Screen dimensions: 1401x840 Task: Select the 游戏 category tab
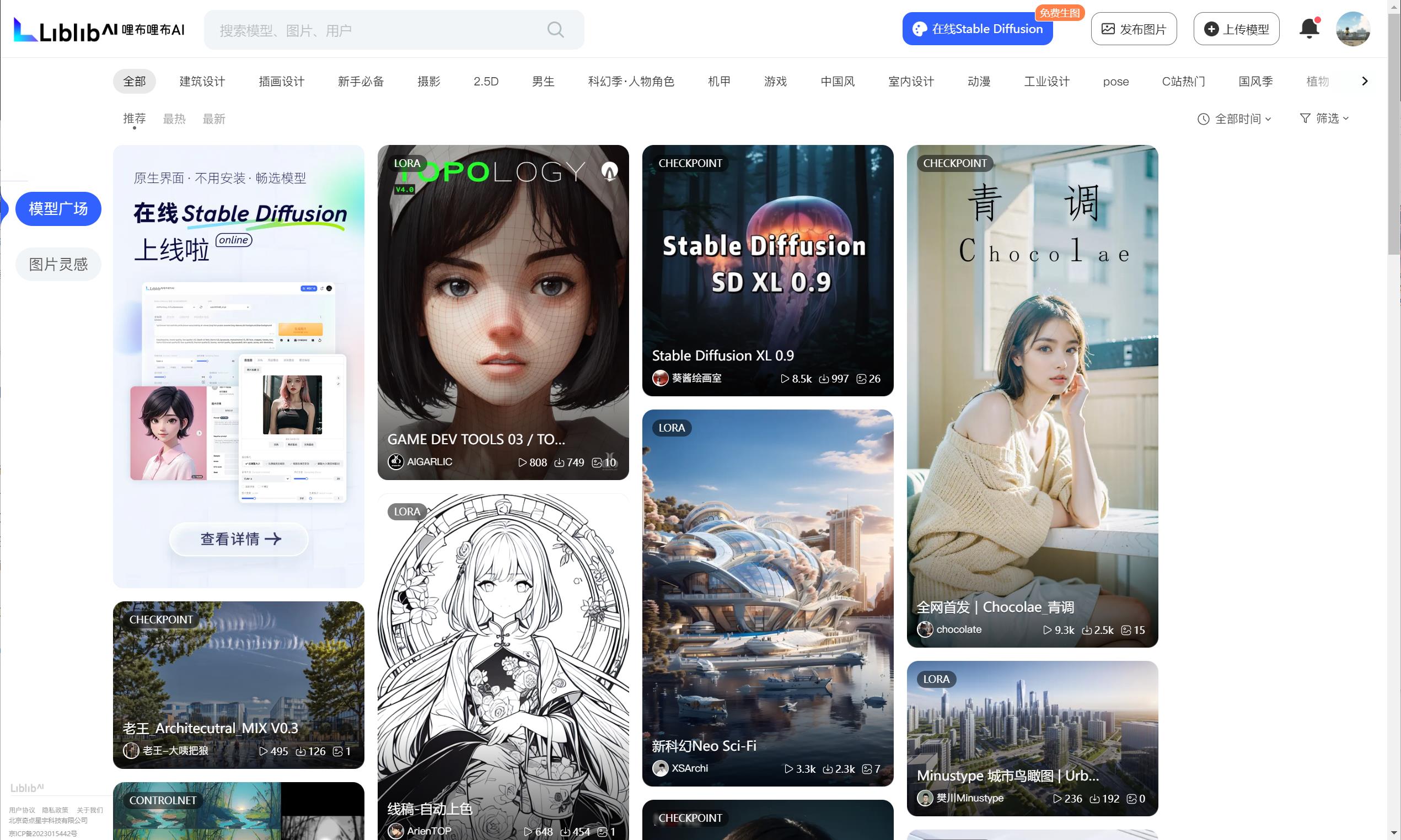pos(776,82)
